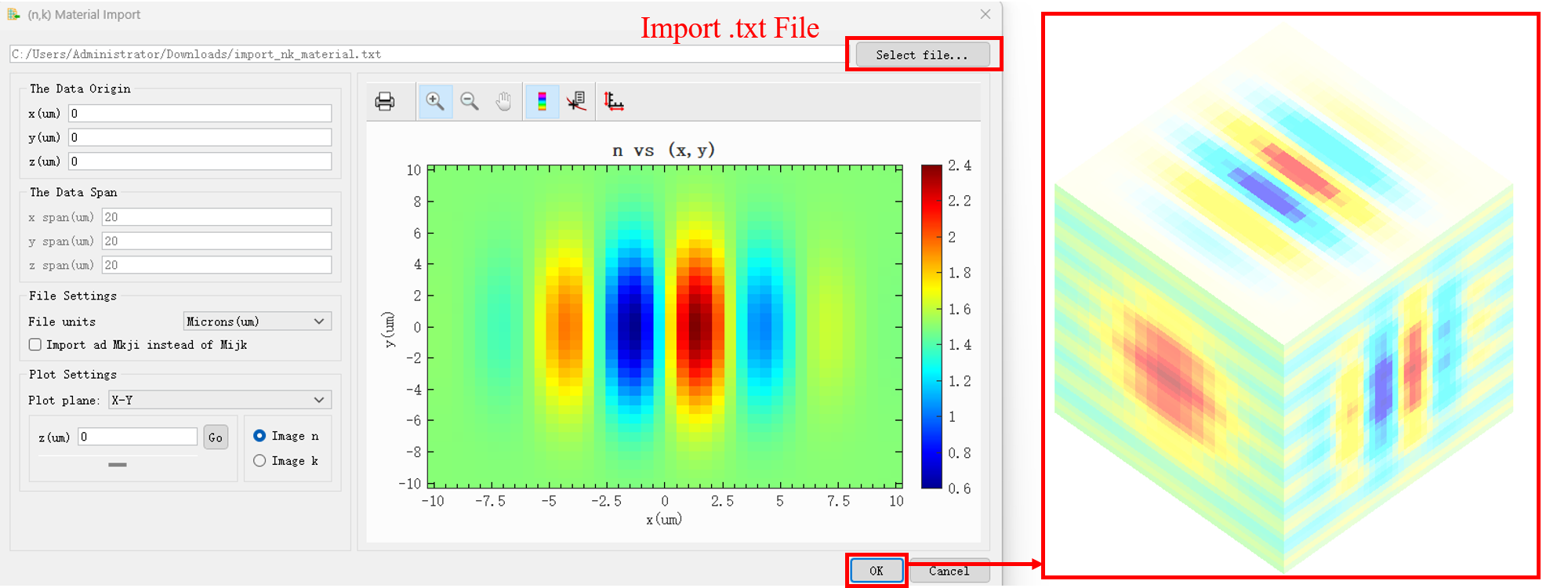Activate the pan hand tool

tap(503, 101)
